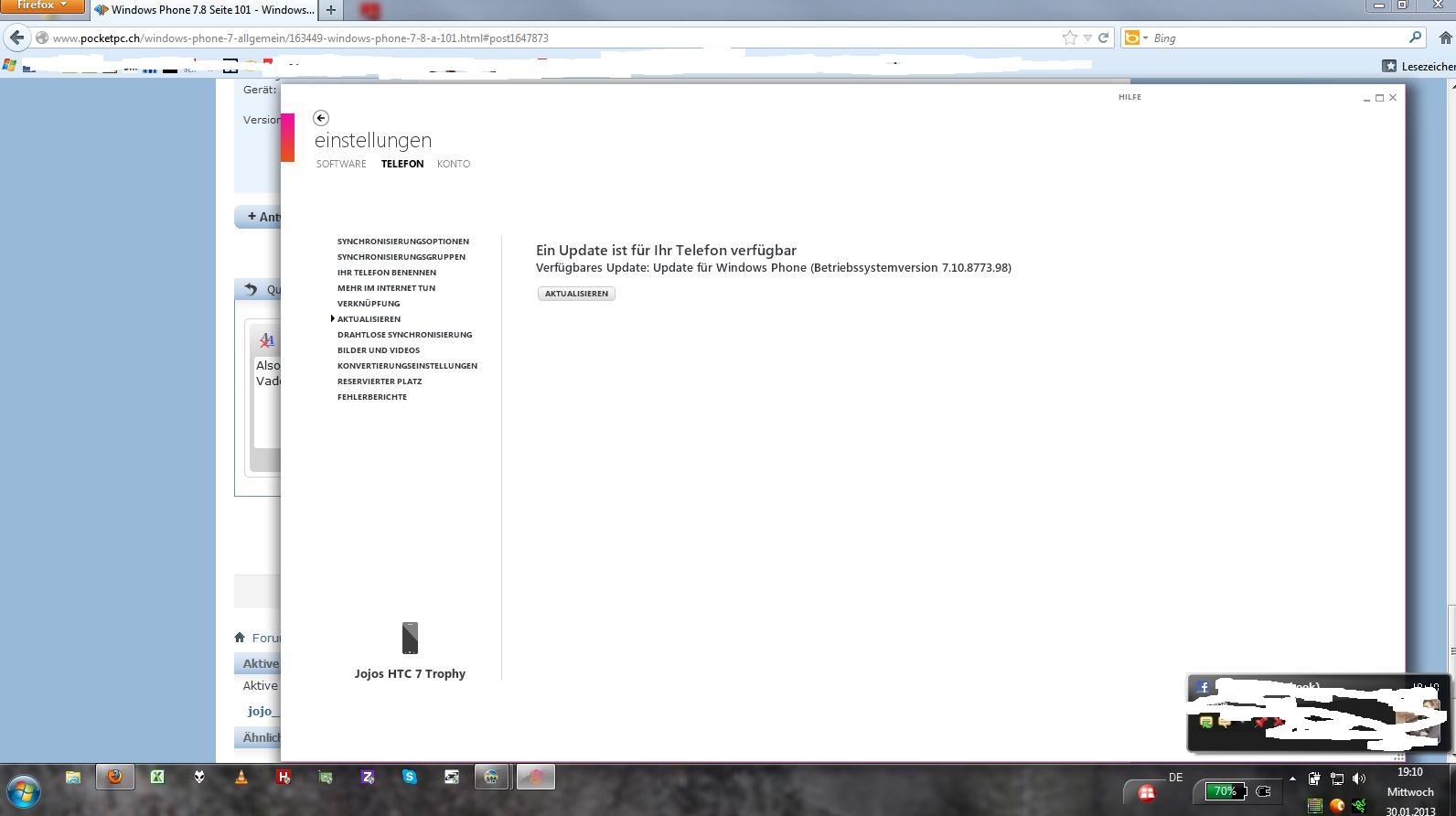Click the volume speaker tray icon
This screenshot has height=816, width=1456.
tap(1358, 778)
